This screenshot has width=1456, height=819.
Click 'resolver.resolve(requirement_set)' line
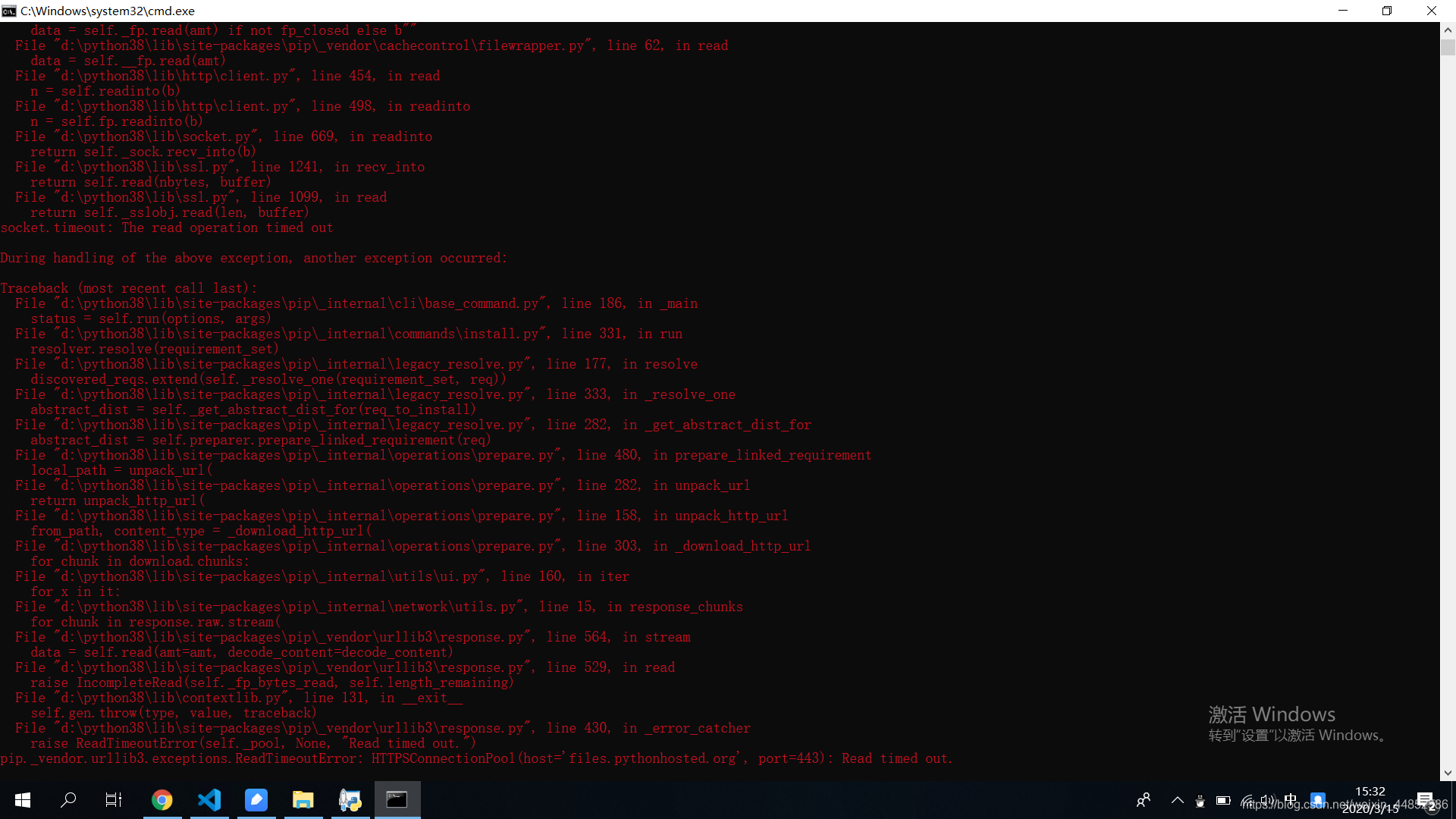155,349
